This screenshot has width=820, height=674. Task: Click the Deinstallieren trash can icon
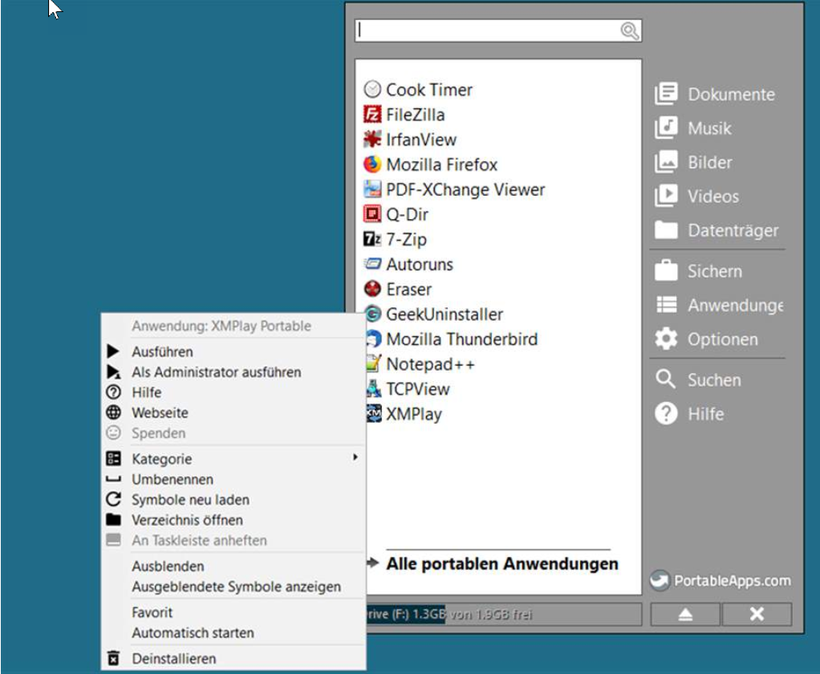[x=113, y=658]
